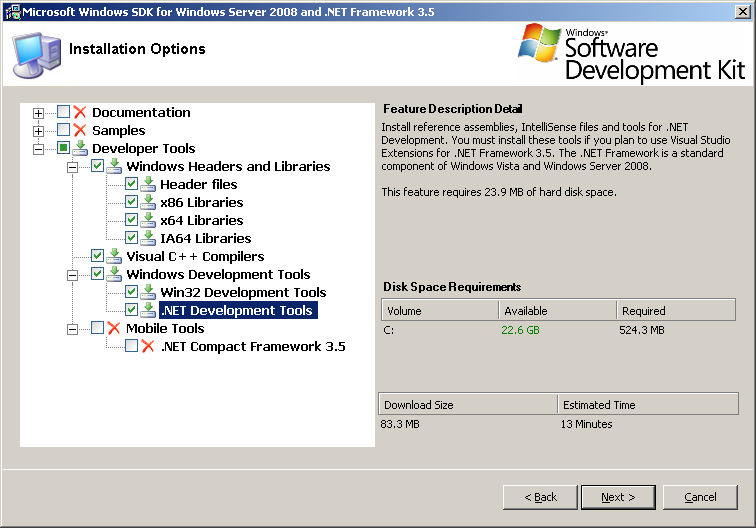The image size is (756, 528).
Task: Uncheck .NET Development Tools checkbox
Action: pos(131,310)
